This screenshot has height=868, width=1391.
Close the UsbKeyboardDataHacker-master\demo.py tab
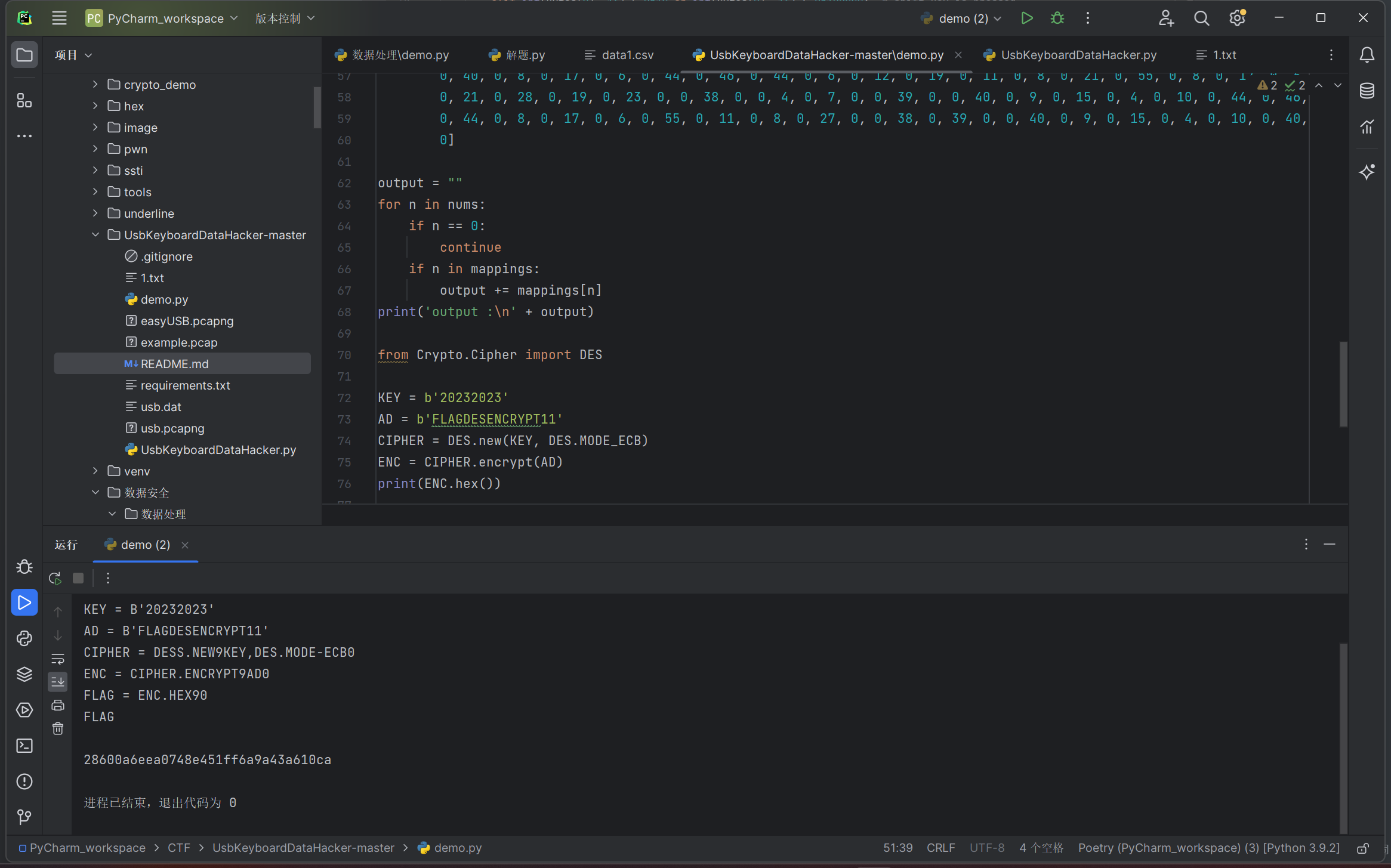pyautogui.click(x=958, y=55)
